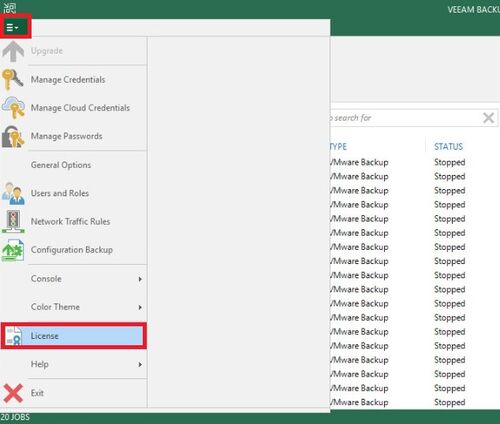500x424 pixels.
Task: Expand the Color Theme submenu arrow
Action: pyautogui.click(x=140, y=307)
